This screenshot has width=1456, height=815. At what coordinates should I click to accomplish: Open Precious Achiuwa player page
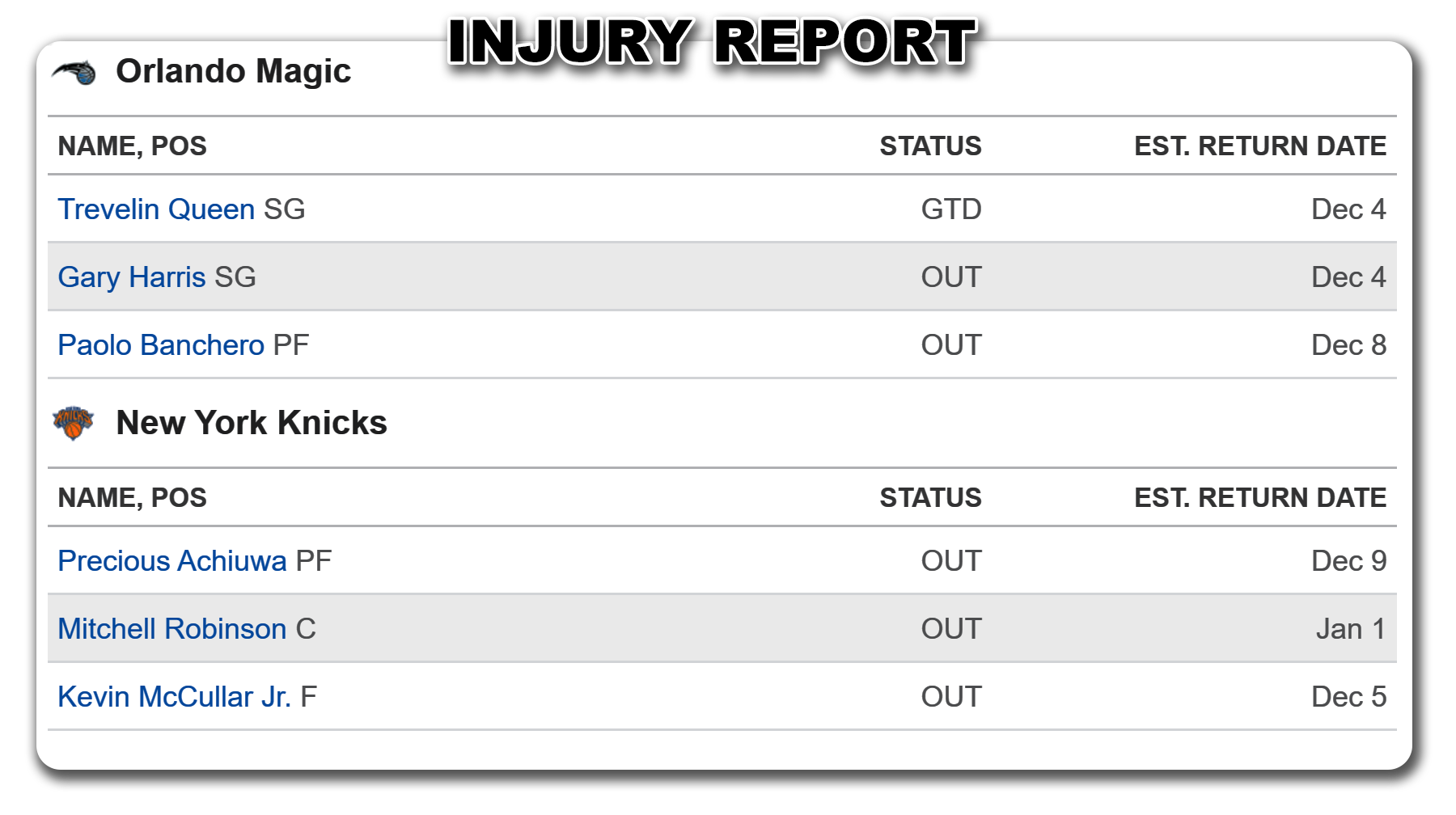click(x=172, y=561)
